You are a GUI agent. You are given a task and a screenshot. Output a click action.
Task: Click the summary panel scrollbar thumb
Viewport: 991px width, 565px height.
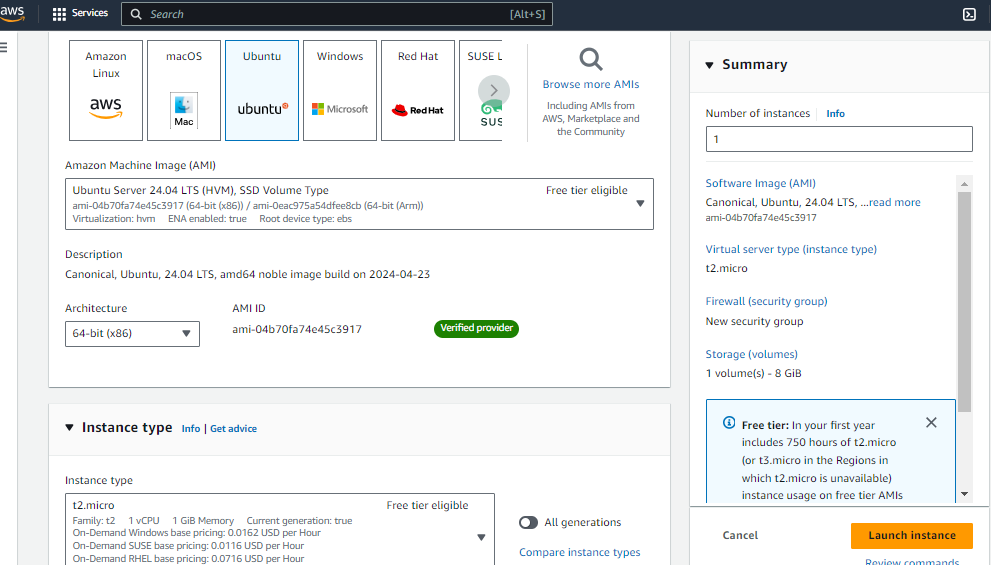(x=964, y=302)
